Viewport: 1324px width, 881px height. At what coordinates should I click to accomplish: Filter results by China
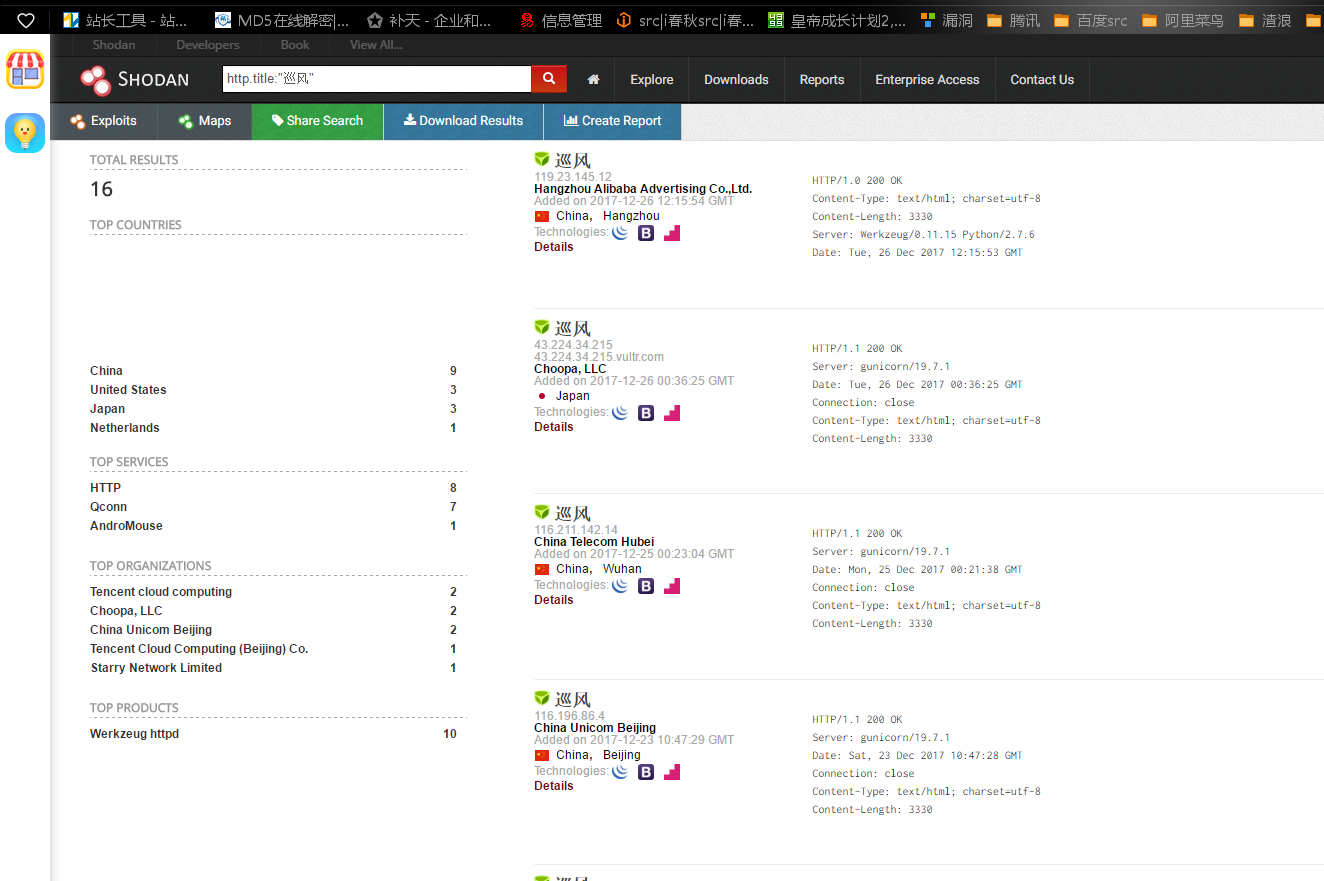tap(106, 371)
